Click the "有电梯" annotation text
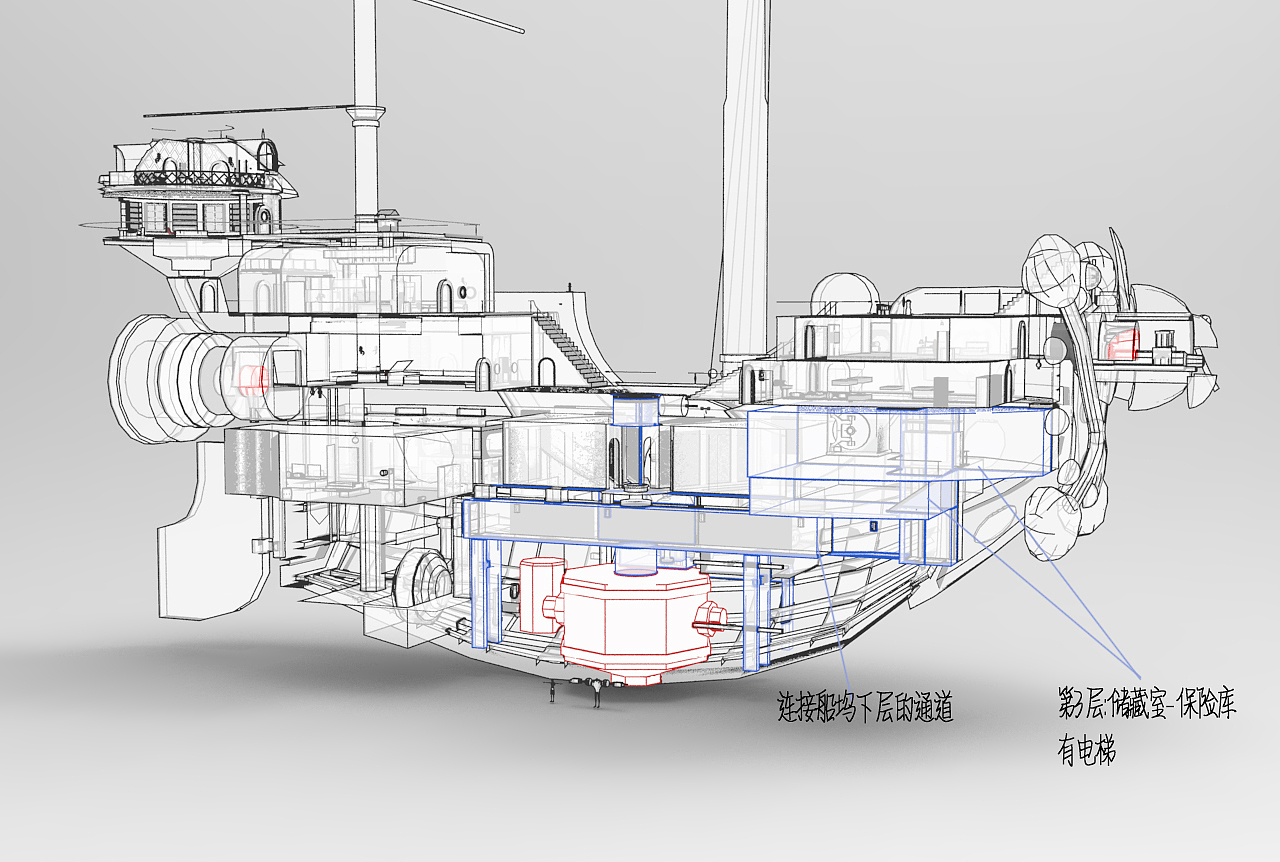The image size is (1280, 862). [1087, 749]
